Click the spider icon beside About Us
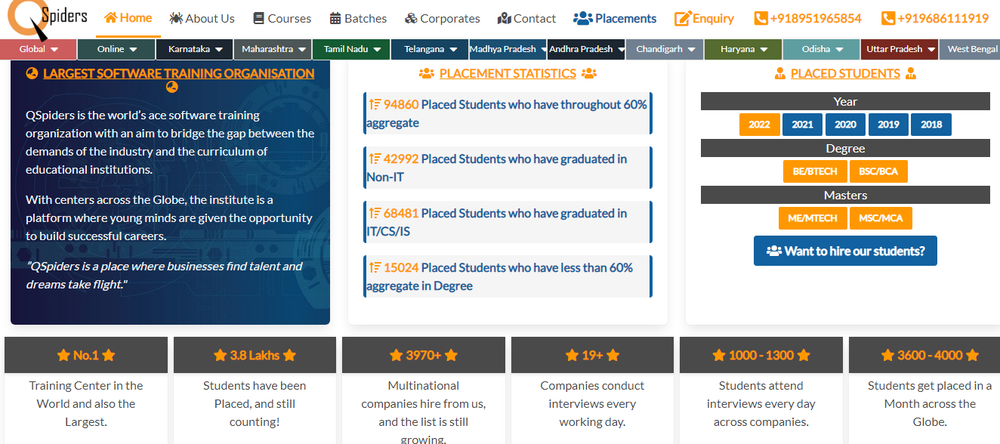The width and height of the screenshot is (1000, 444). pyautogui.click(x=176, y=18)
